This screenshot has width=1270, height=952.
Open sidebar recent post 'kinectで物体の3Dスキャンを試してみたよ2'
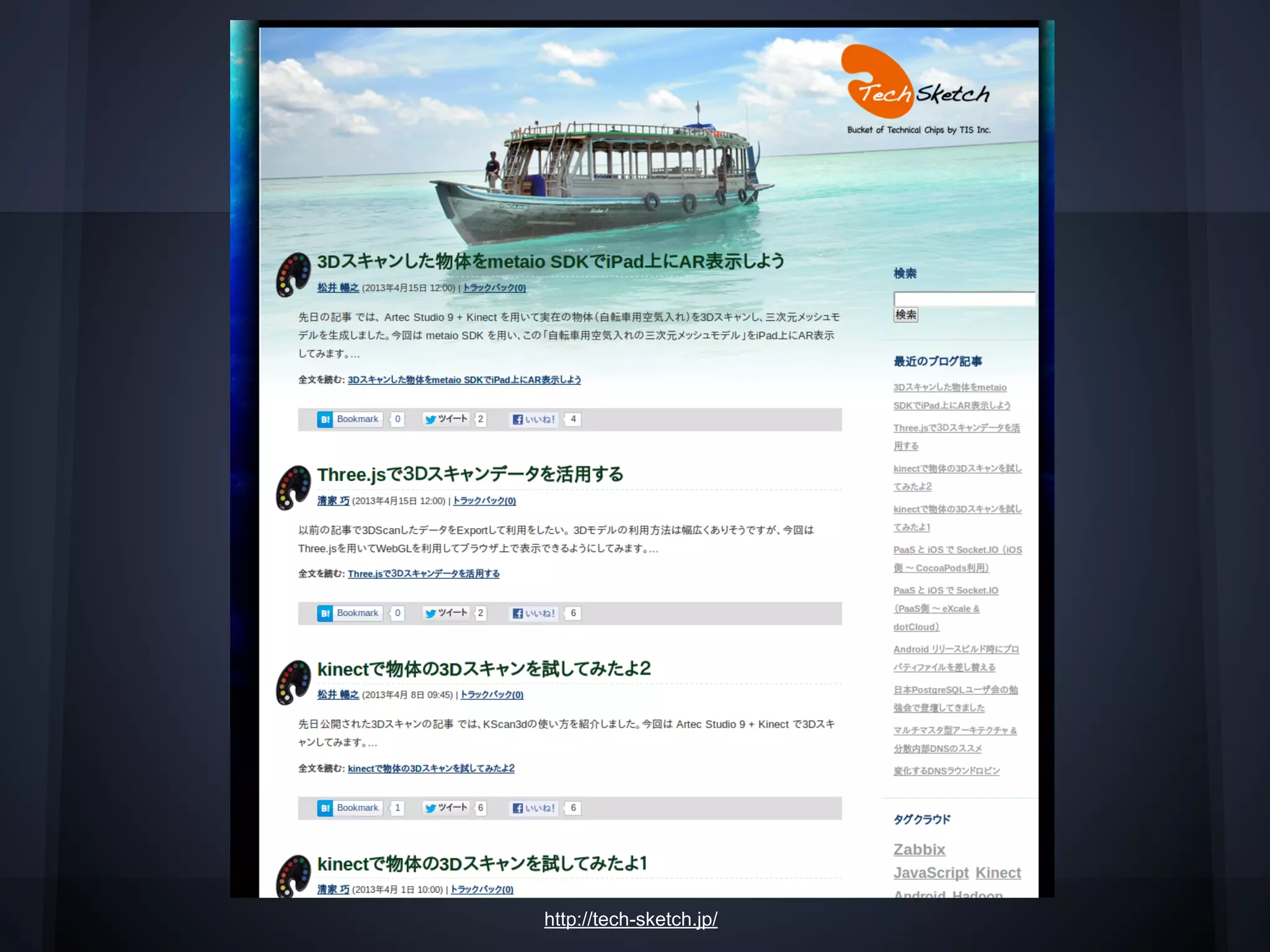(x=957, y=478)
